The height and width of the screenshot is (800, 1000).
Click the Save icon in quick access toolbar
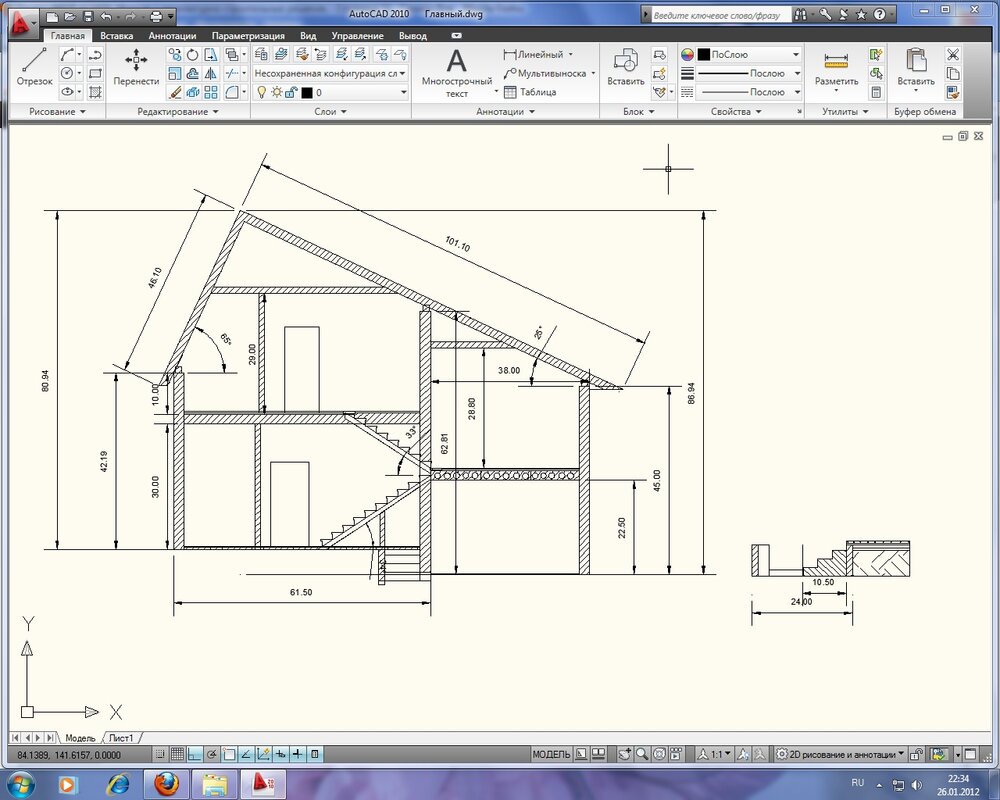click(88, 17)
